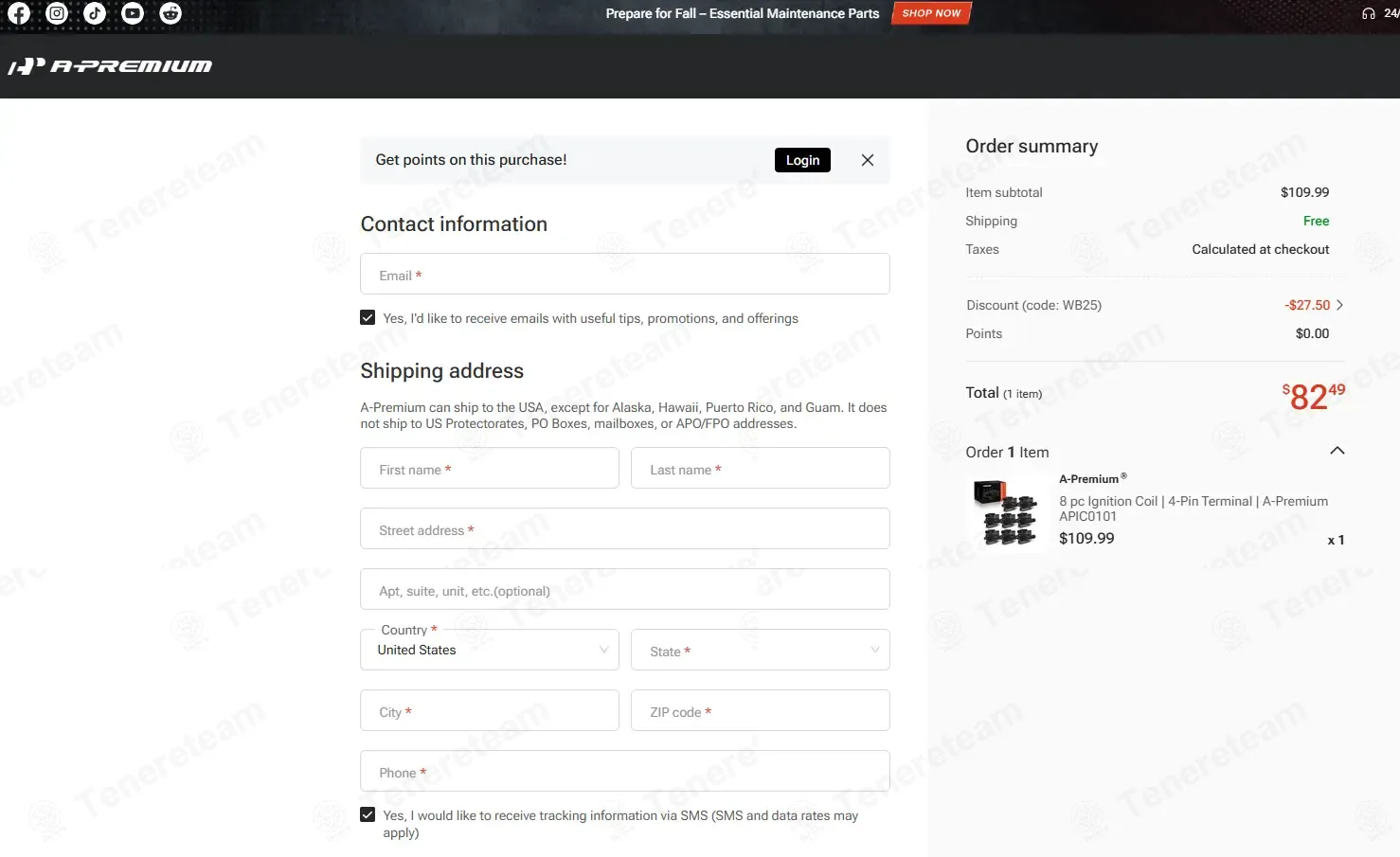
Task: Open the ignition coil product thumbnail
Action: tap(1006, 512)
